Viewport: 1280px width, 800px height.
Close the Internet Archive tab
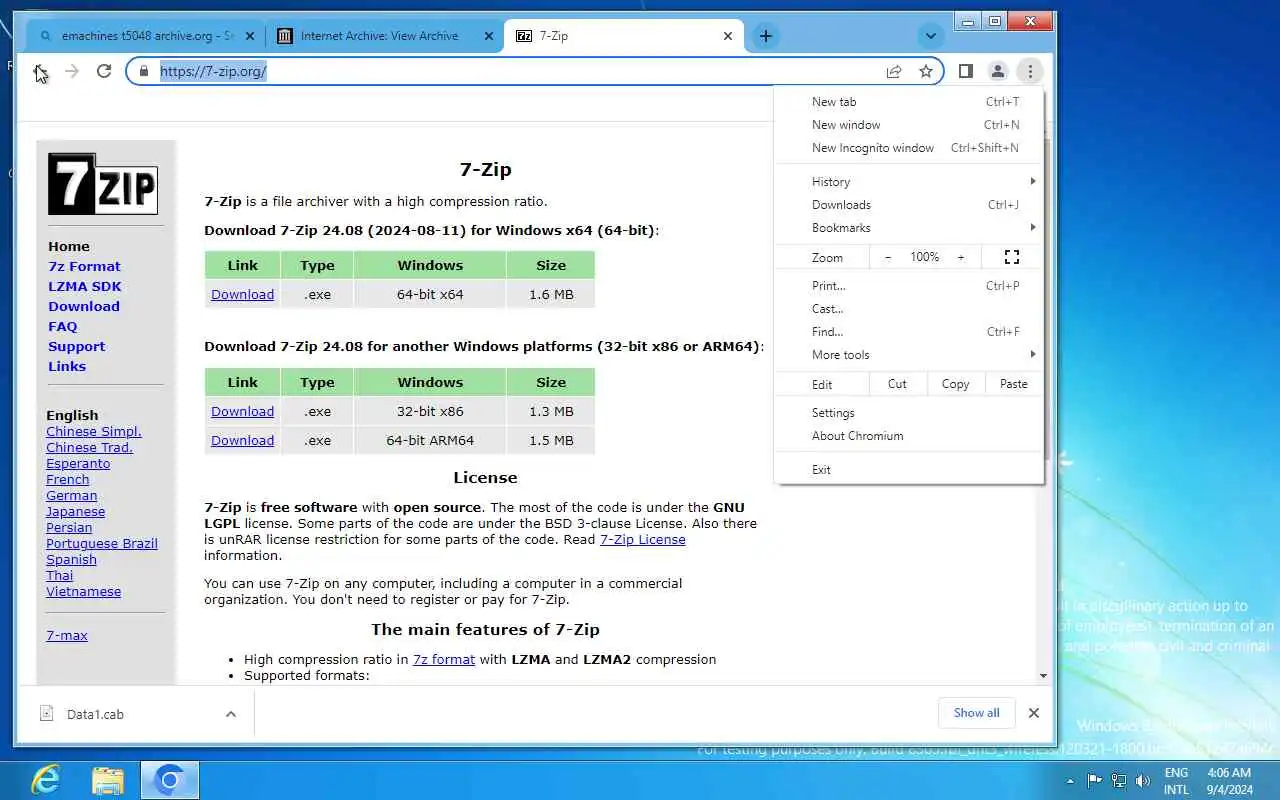click(x=489, y=36)
